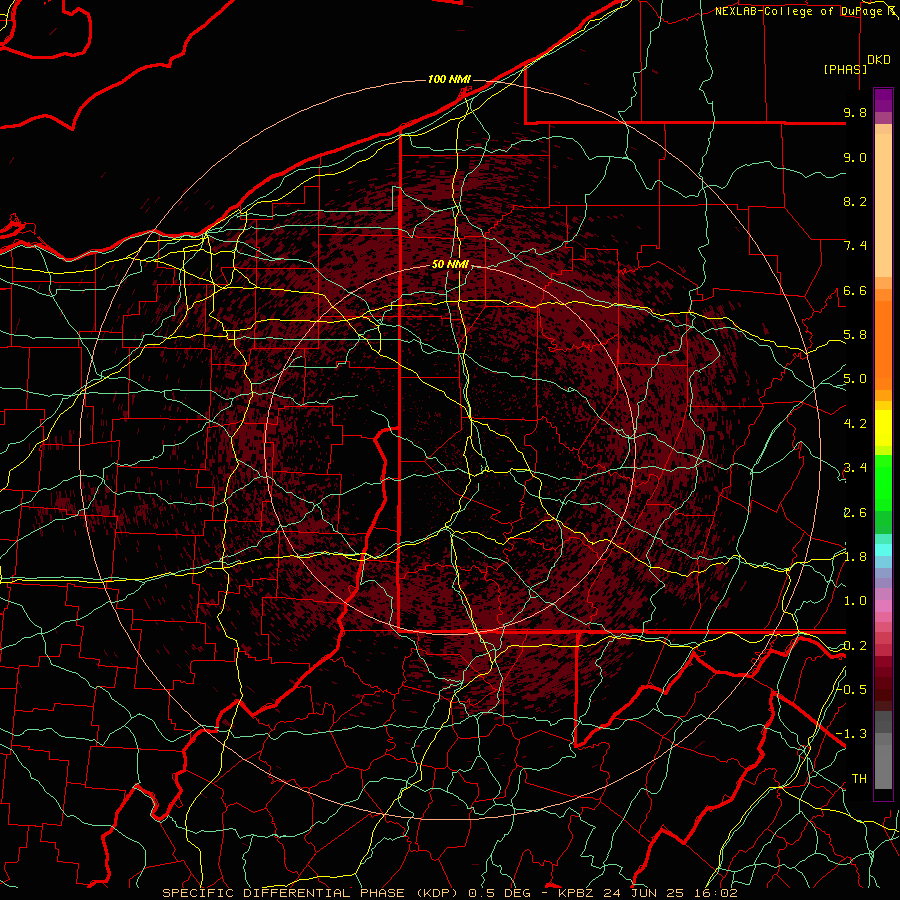Viewport: 900px width, 900px height.
Task: Click the DKD unit label above the scale
Action: 879,60
